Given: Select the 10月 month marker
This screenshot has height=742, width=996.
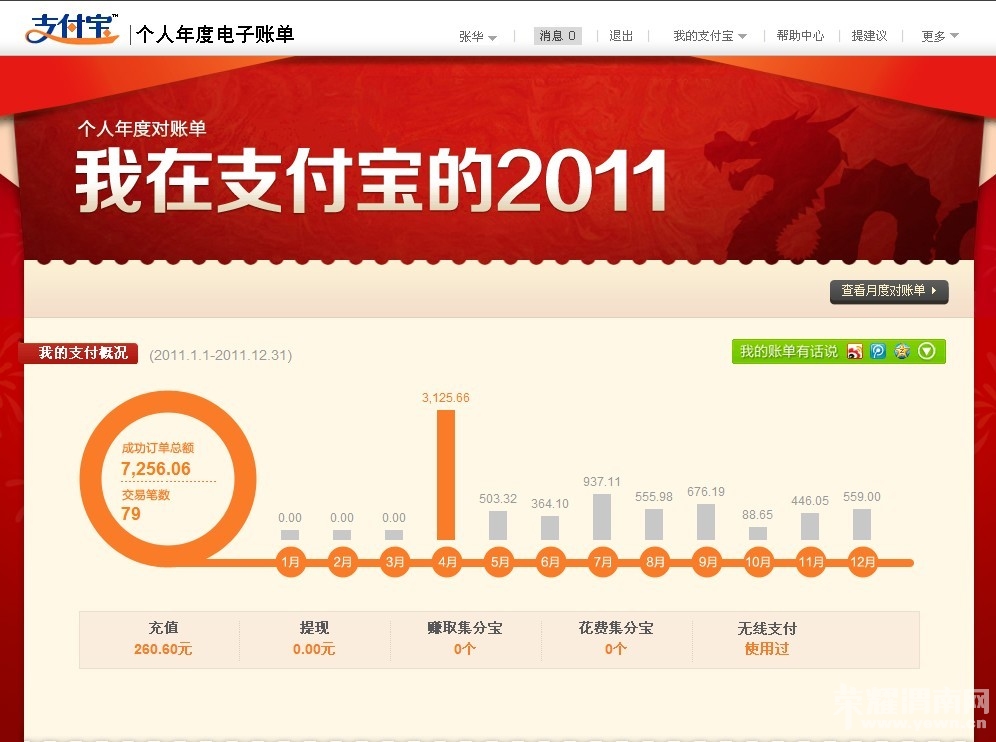Looking at the screenshot, I should coord(758,562).
